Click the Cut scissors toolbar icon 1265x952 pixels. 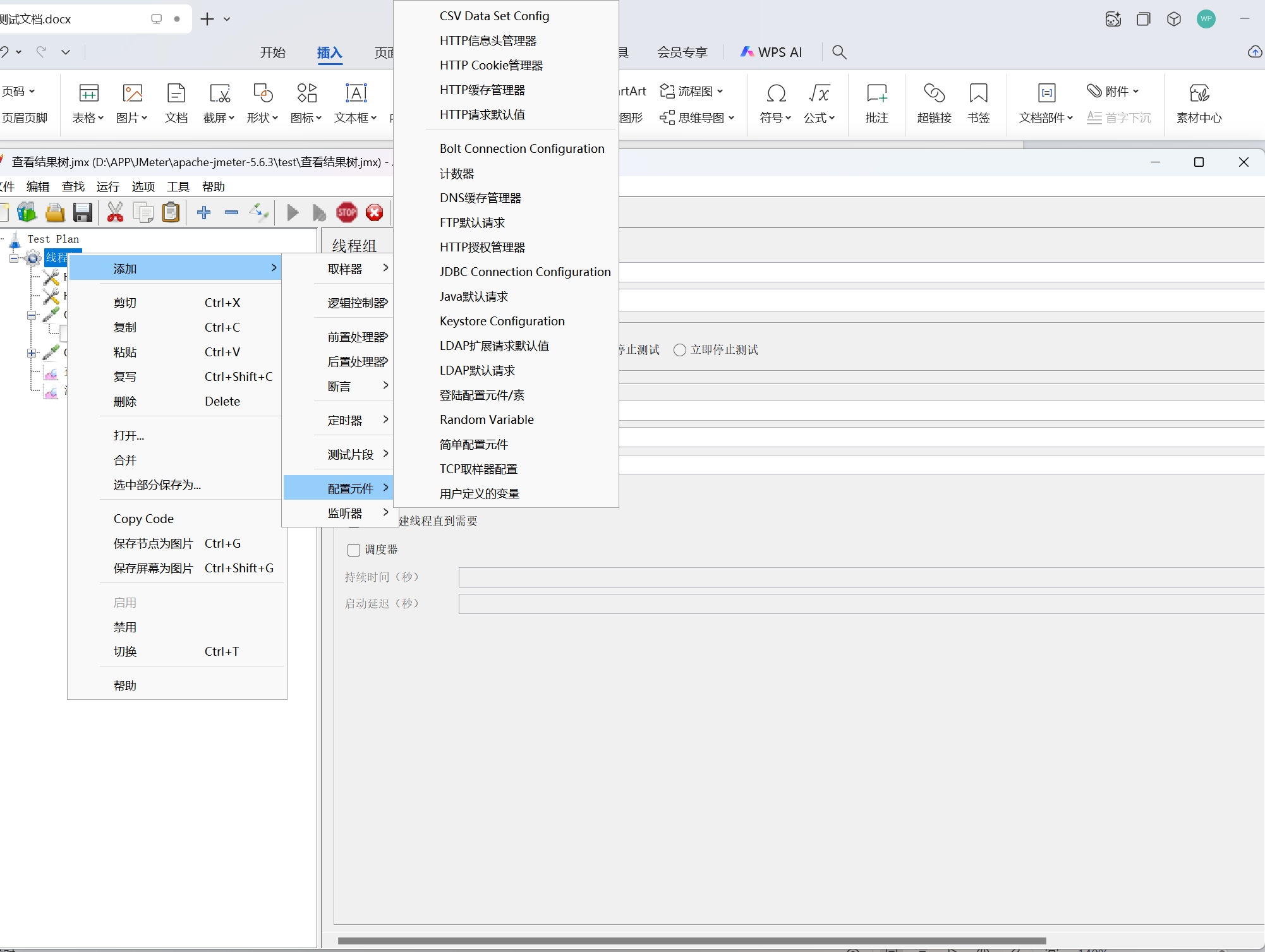point(115,212)
